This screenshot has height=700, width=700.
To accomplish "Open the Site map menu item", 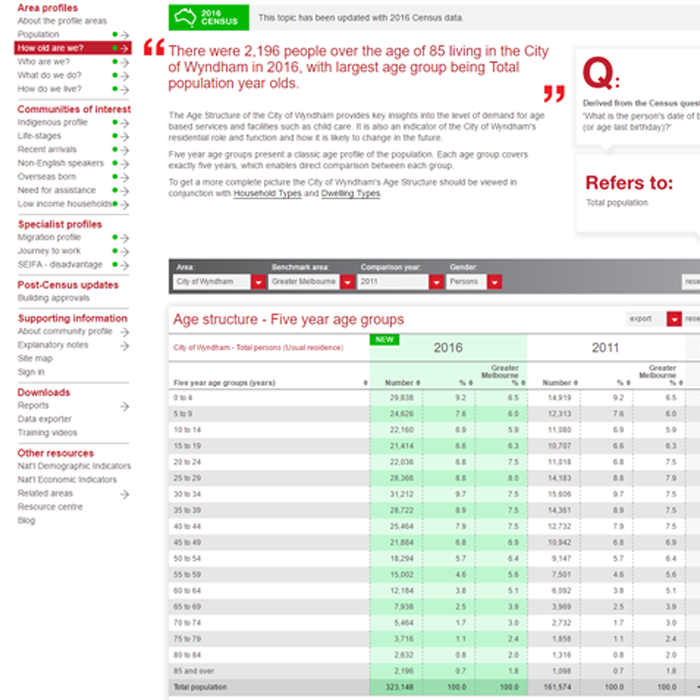I will (35, 358).
